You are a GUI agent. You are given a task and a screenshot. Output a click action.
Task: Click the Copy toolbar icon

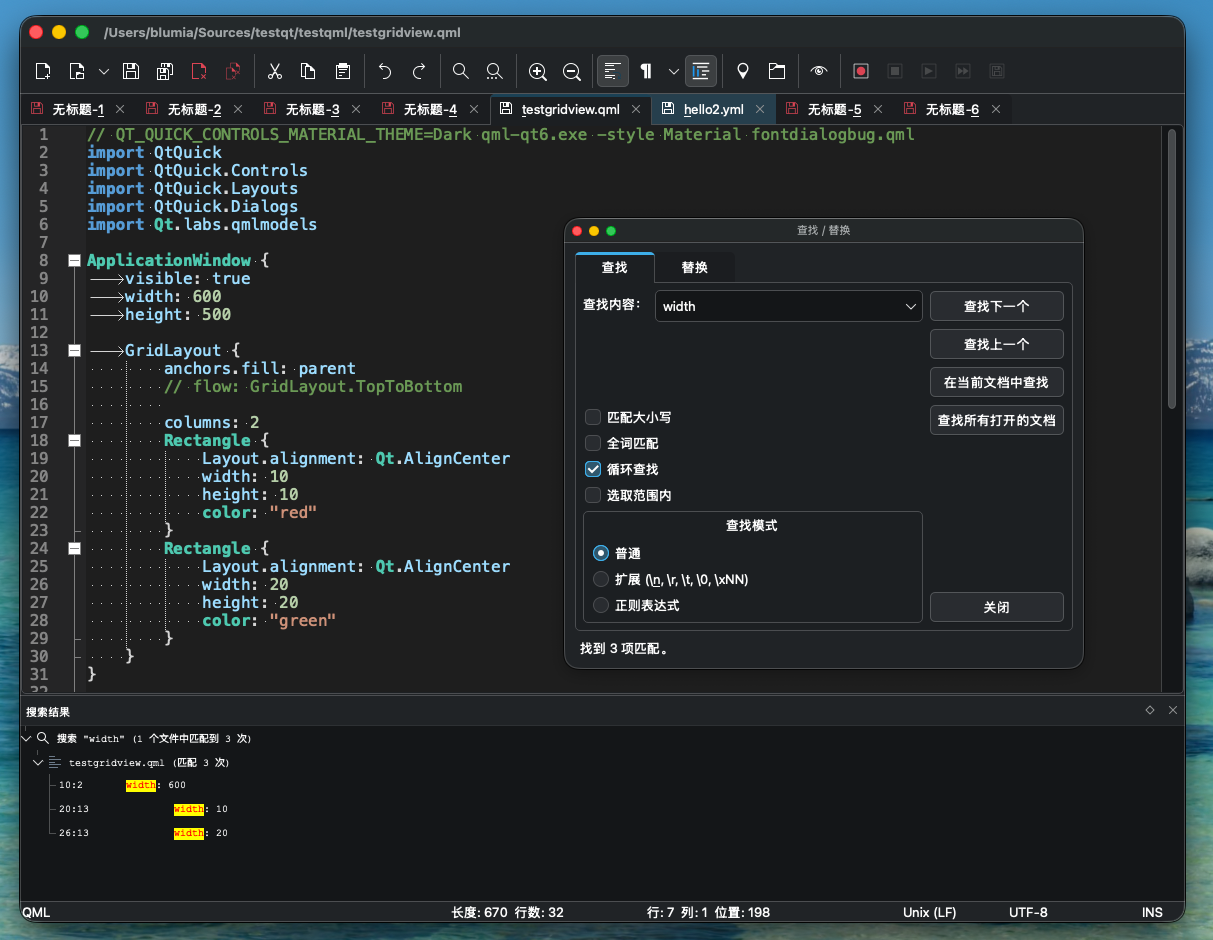click(309, 71)
